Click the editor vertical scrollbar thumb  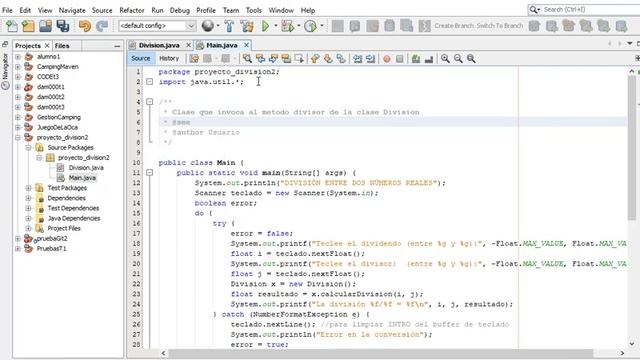pyautogui.click(x=631, y=147)
